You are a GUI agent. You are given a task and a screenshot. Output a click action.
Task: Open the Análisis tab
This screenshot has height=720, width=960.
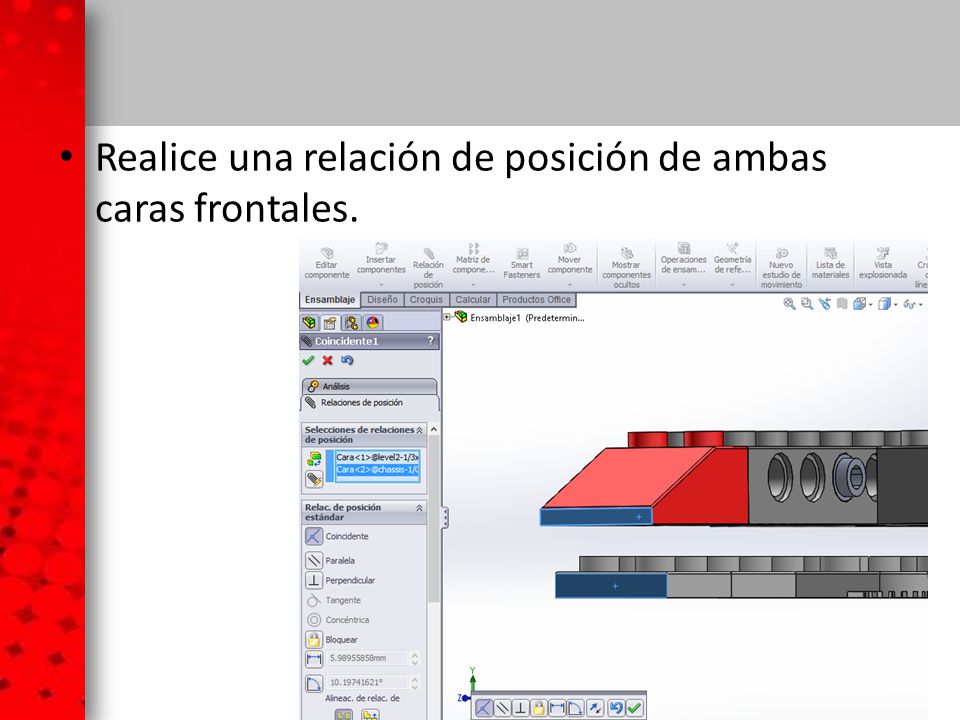click(369, 386)
